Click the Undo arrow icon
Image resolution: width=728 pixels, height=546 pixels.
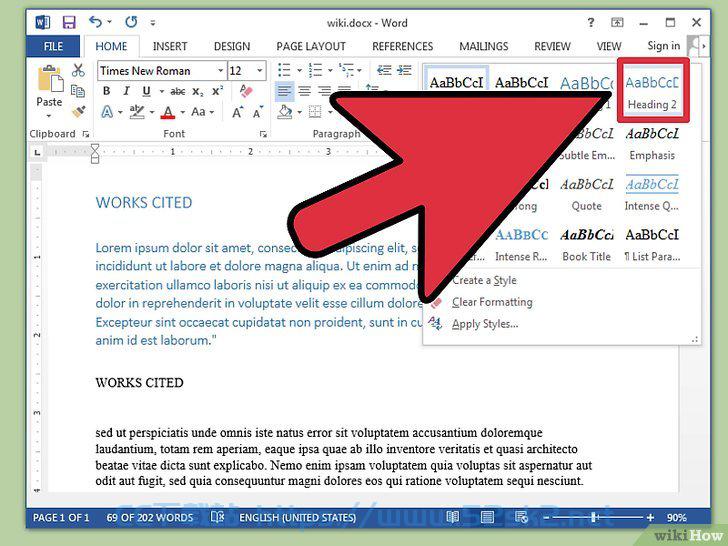[x=96, y=21]
